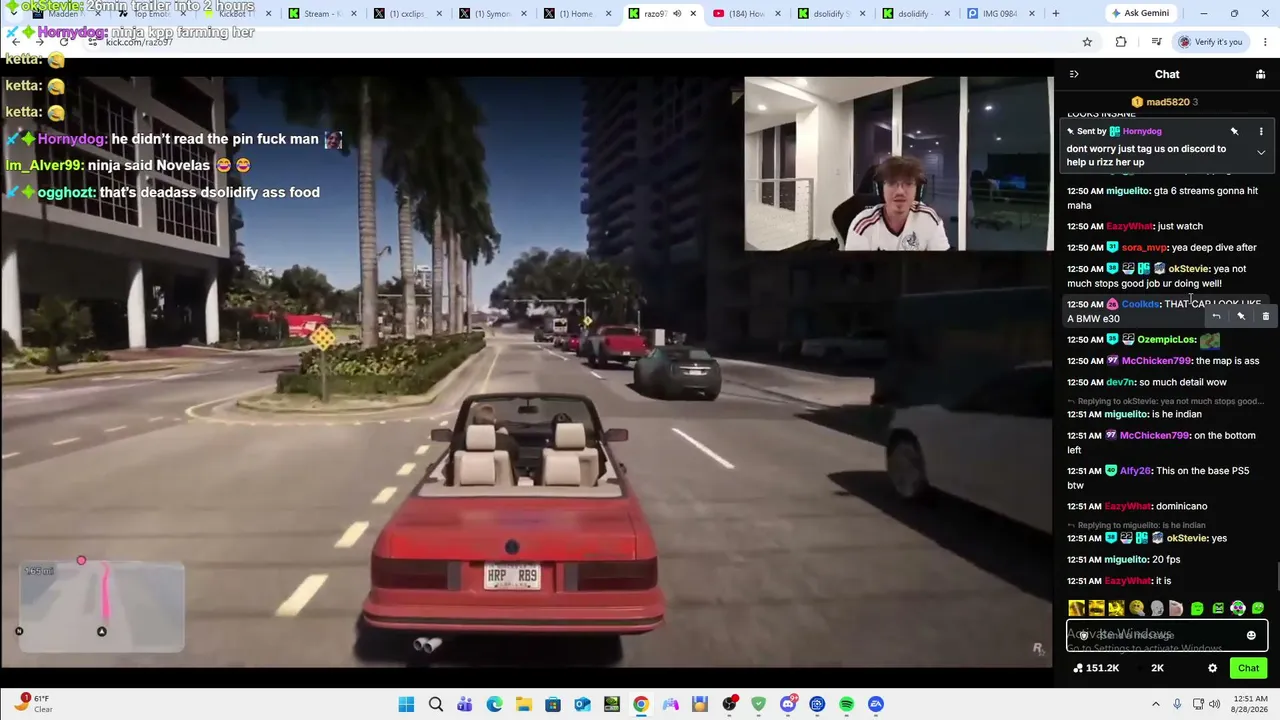
Task: Click the Verify it's you profile button
Action: click(1210, 42)
